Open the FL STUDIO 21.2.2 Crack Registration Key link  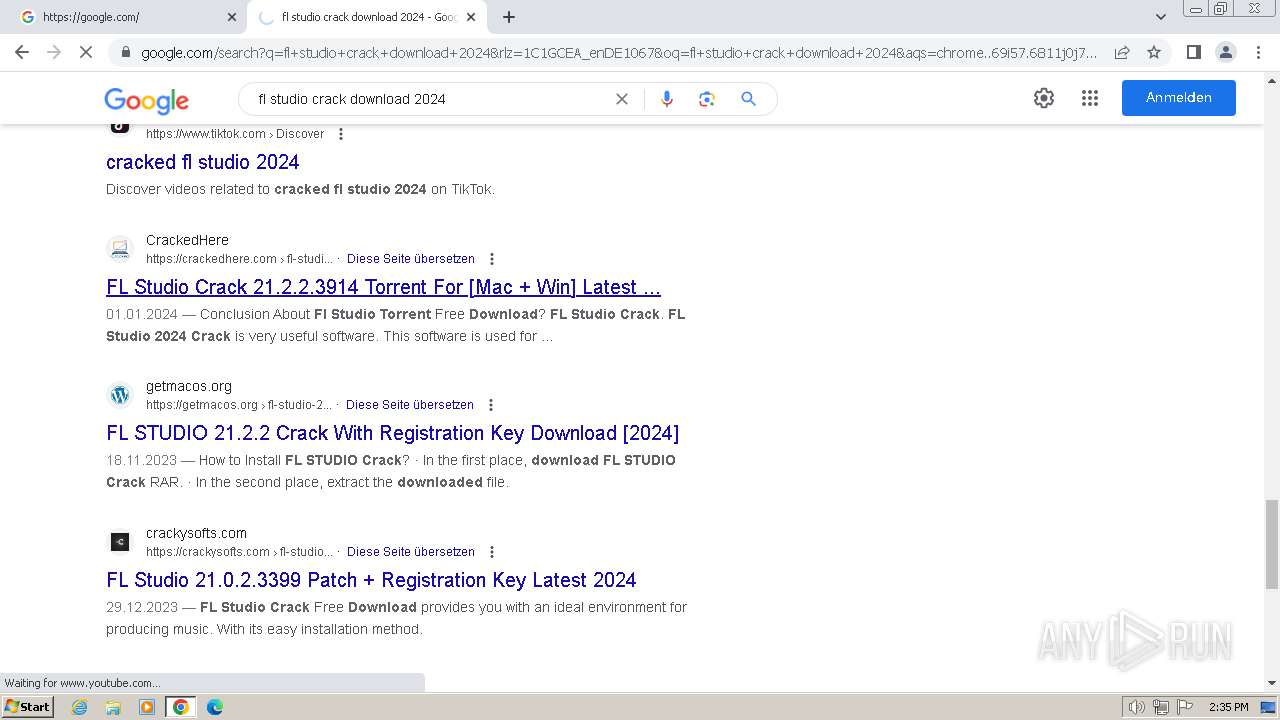click(x=392, y=433)
